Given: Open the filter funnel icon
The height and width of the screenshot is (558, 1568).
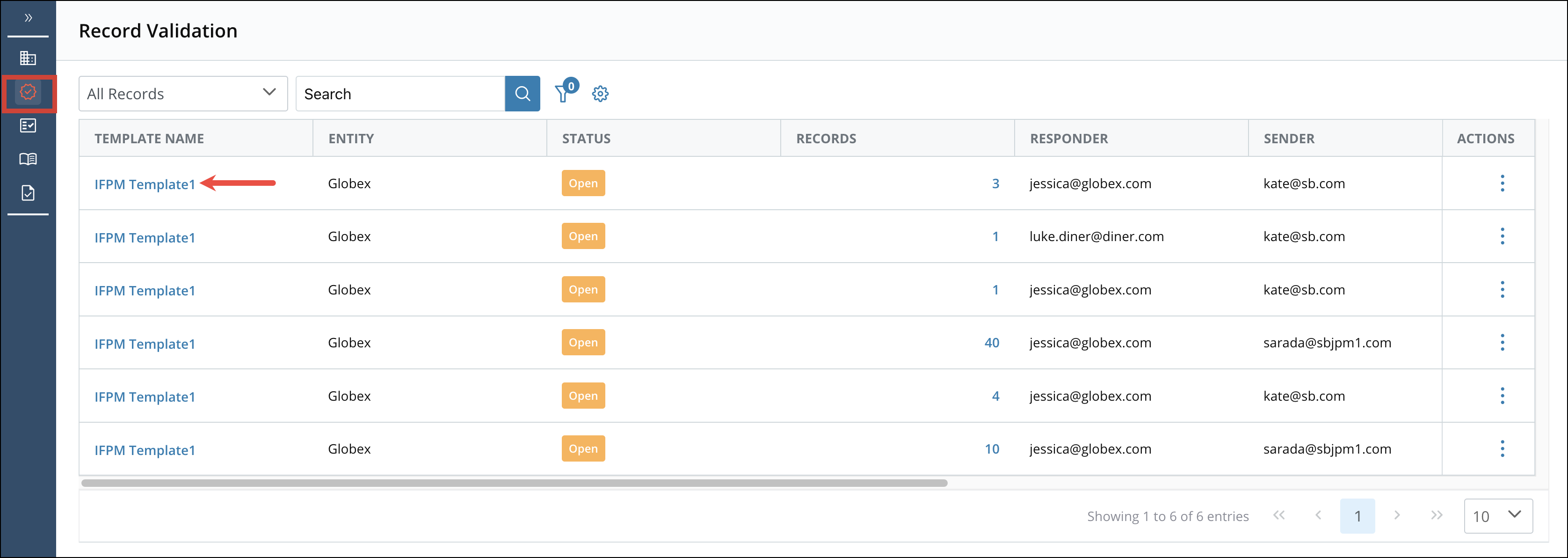Looking at the screenshot, I should pos(562,94).
